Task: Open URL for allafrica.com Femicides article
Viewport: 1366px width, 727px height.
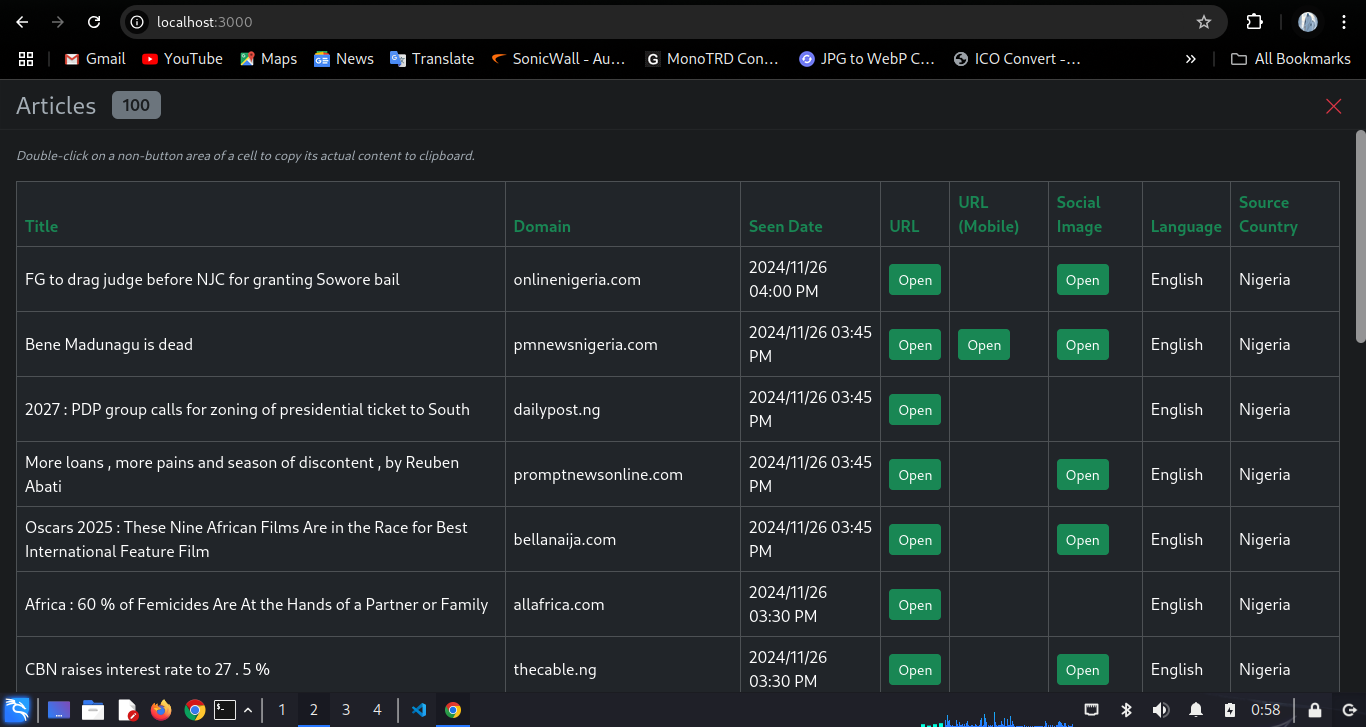Action: [915, 605]
